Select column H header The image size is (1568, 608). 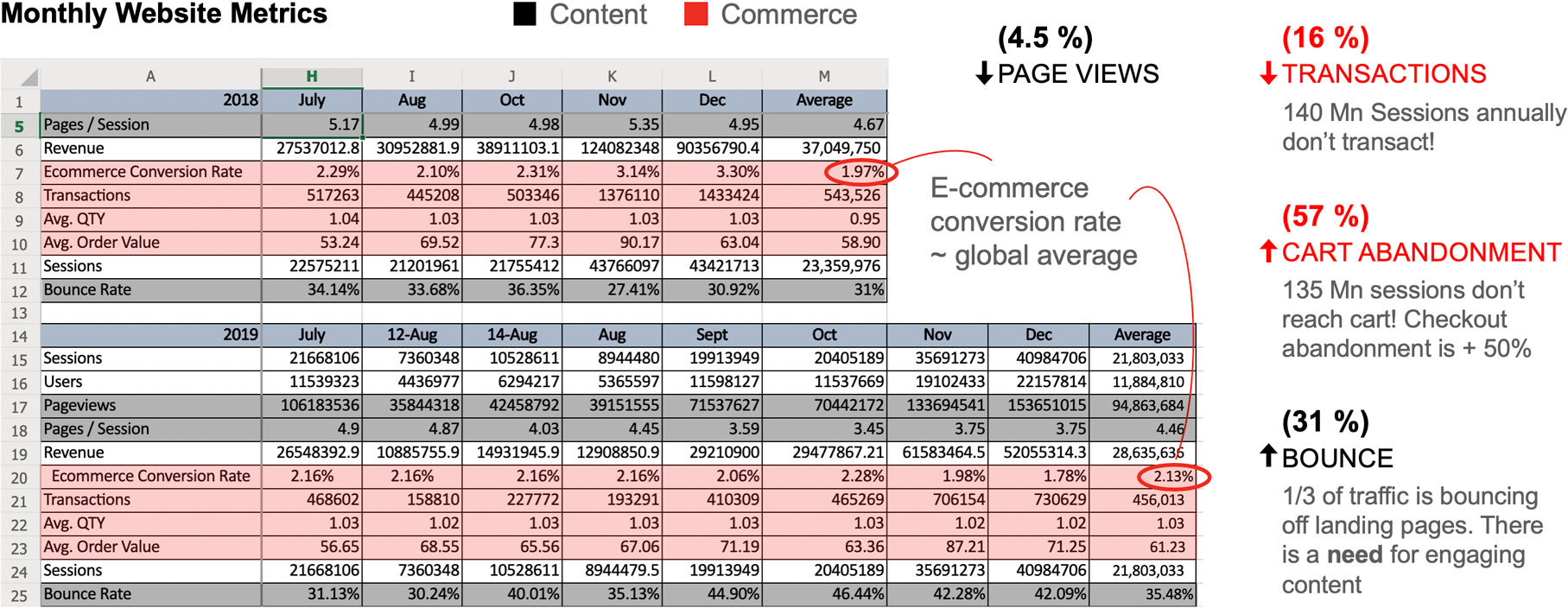(311, 77)
